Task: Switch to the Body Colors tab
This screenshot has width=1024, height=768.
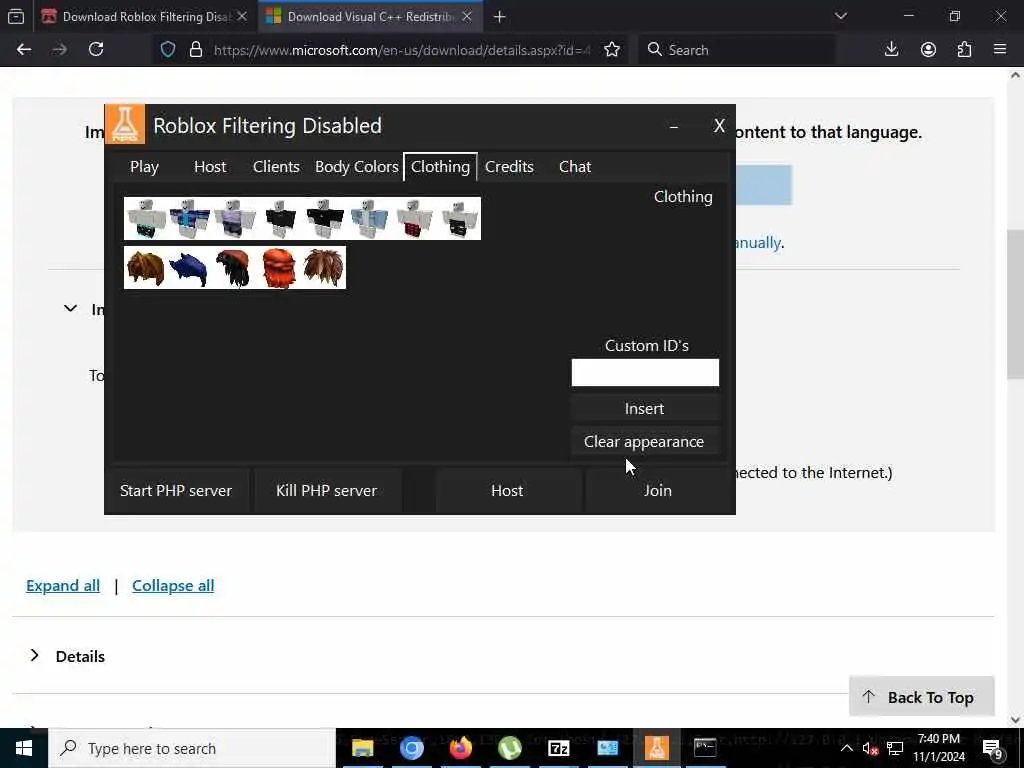Action: pyautogui.click(x=357, y=167)
